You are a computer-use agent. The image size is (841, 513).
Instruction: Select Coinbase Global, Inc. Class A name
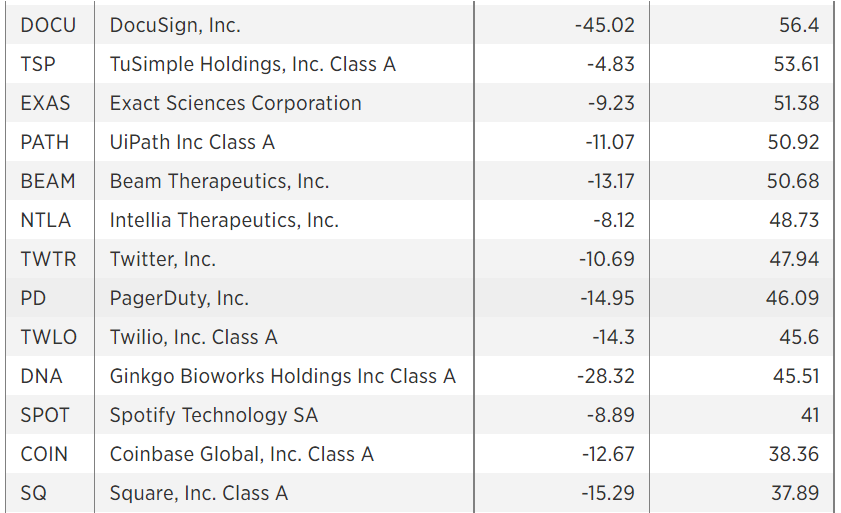pyautogui.click(x=241, y=455)
